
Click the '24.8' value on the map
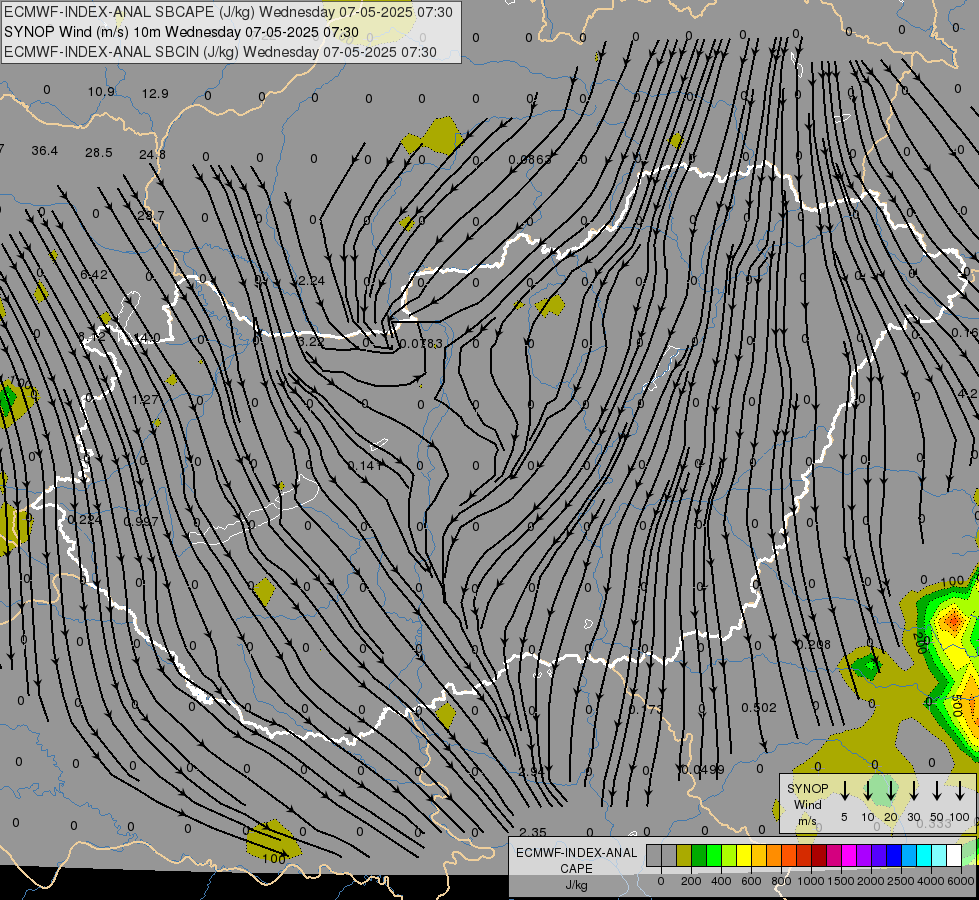[x=152, y=154]
